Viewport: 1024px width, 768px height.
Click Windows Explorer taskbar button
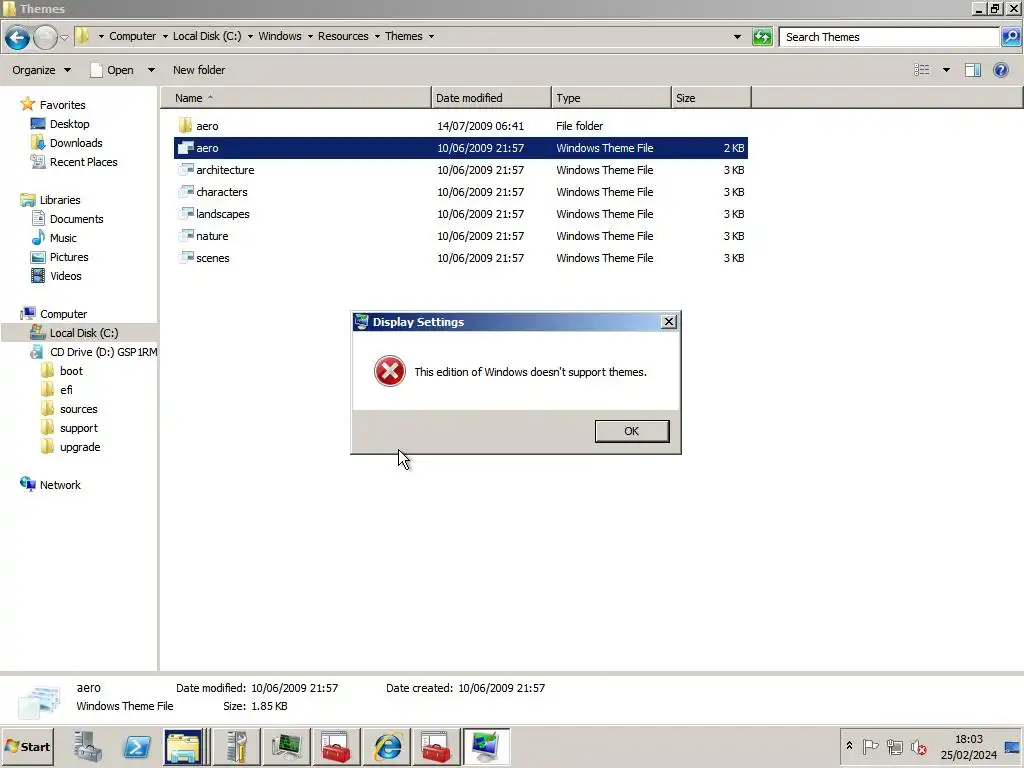185,746
